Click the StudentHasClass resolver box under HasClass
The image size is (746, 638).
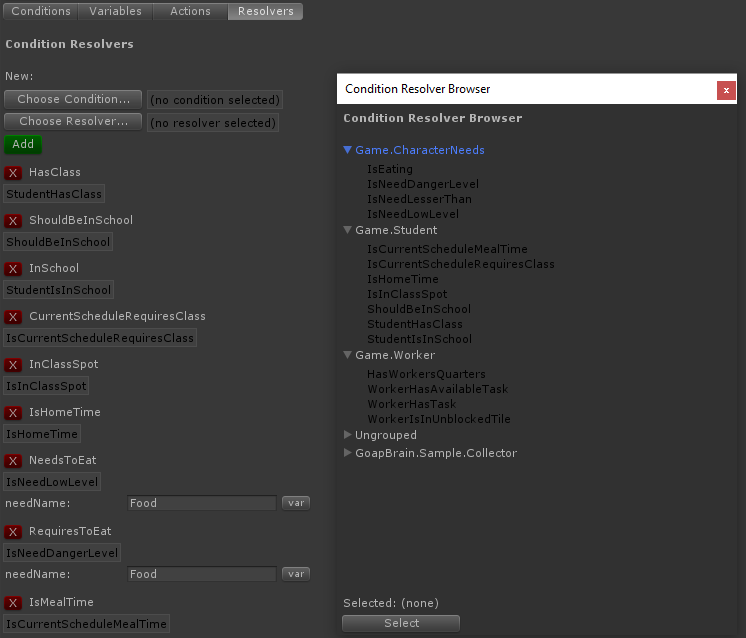[x=54, y=194]
